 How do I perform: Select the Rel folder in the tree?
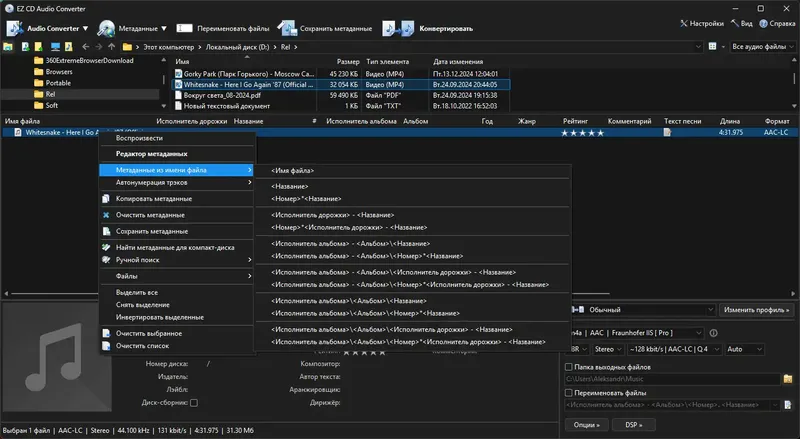[x=52, y=94]
